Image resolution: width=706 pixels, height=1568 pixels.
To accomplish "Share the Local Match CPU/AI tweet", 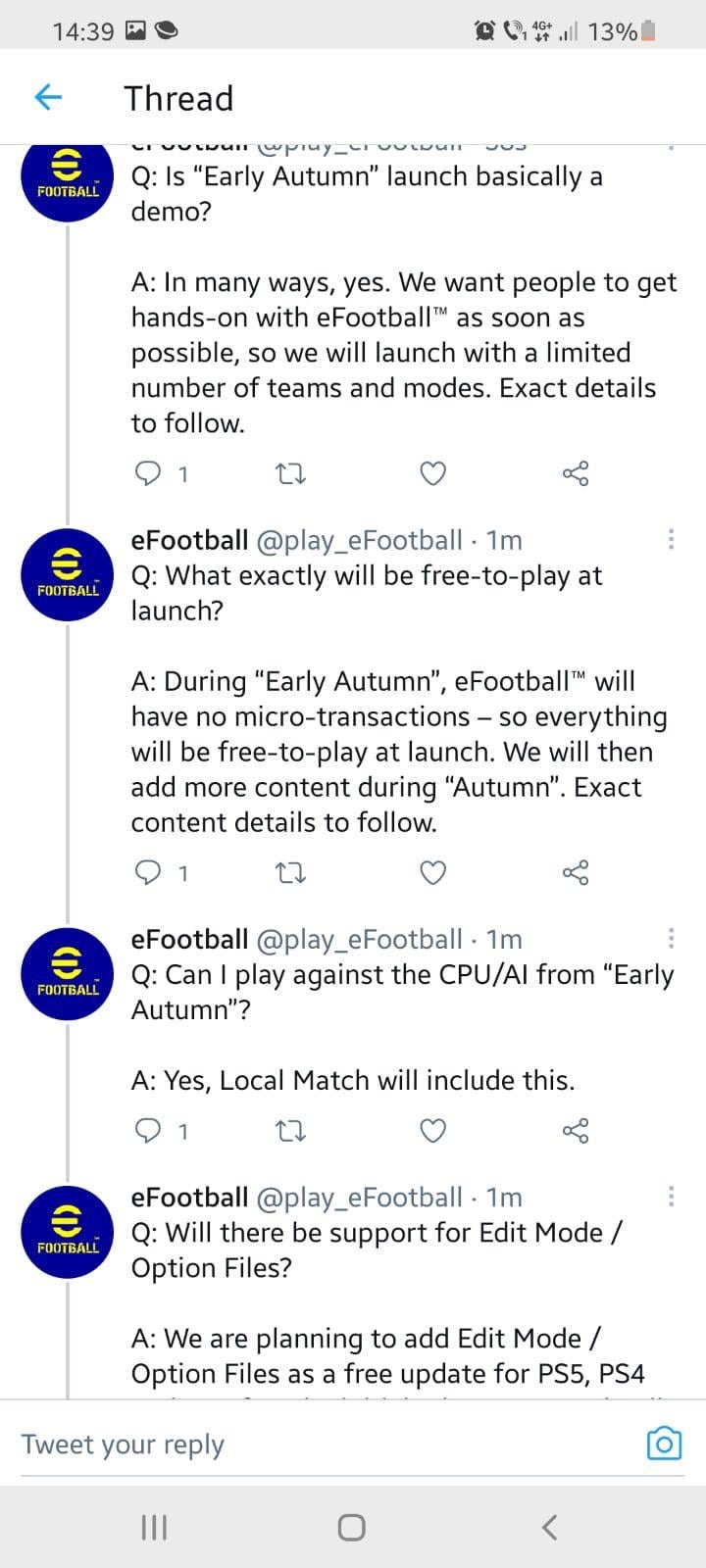I will tap(576, 1131).
